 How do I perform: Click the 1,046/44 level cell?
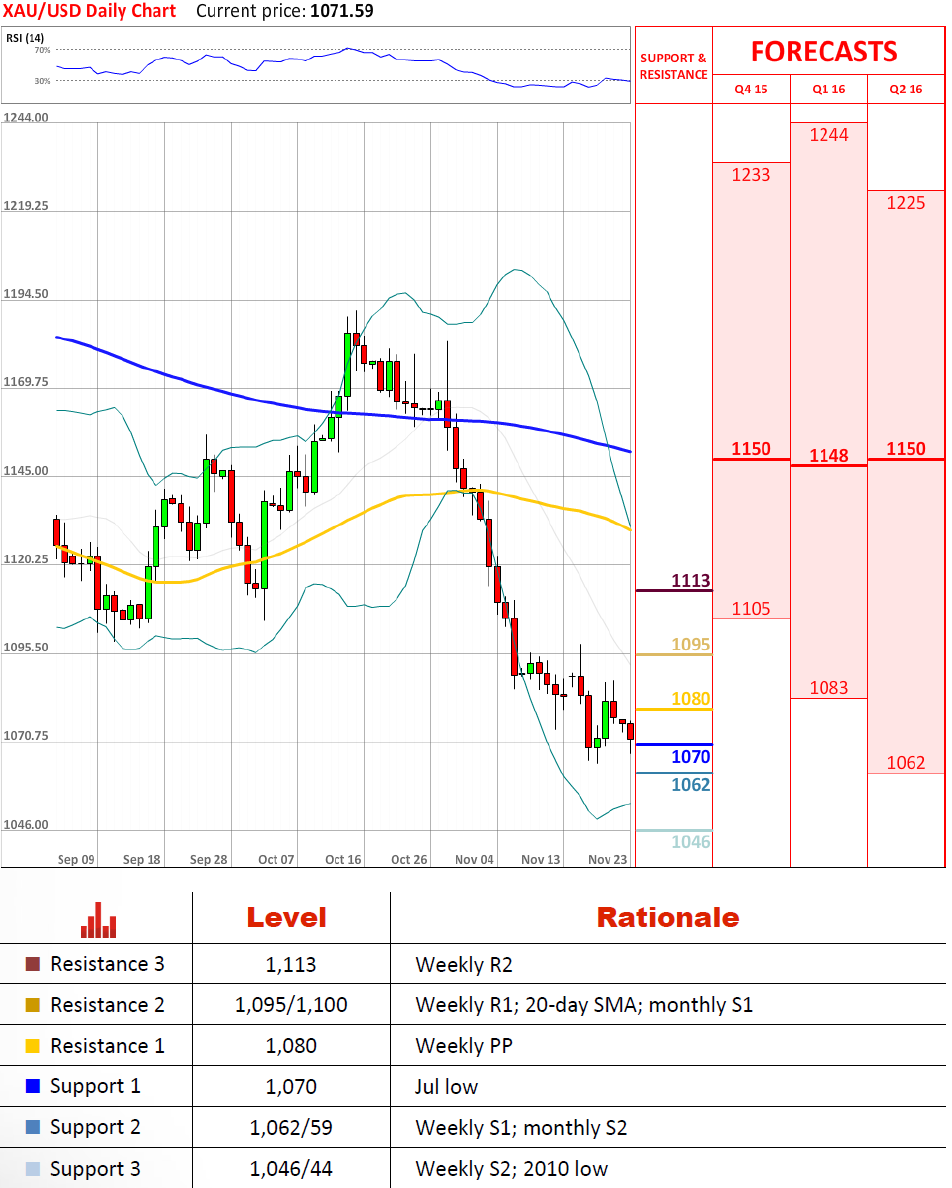291,1169
